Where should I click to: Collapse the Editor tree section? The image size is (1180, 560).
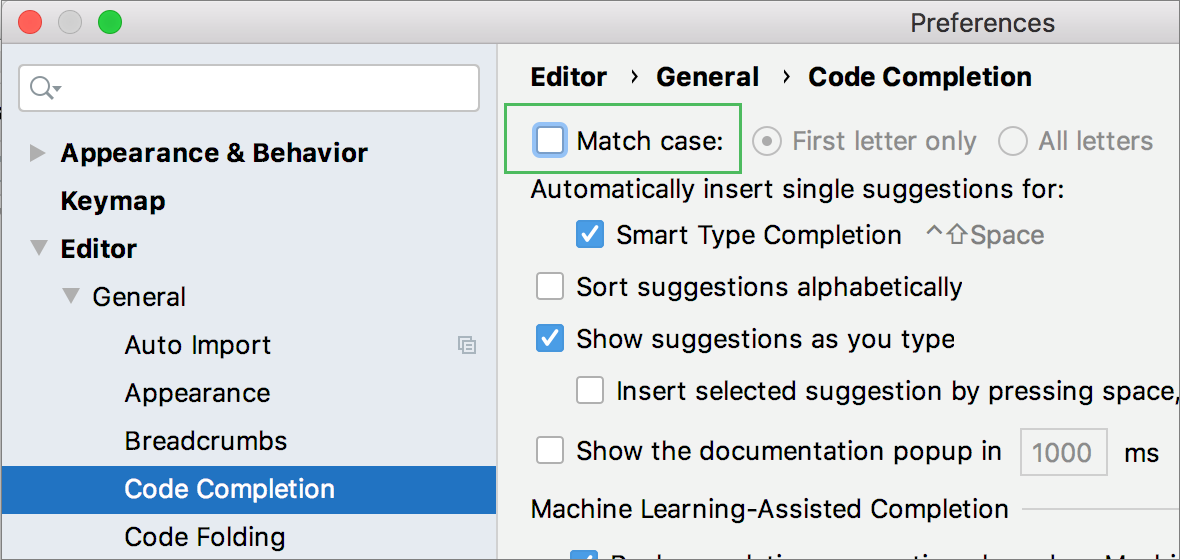[x=38, y=249]
